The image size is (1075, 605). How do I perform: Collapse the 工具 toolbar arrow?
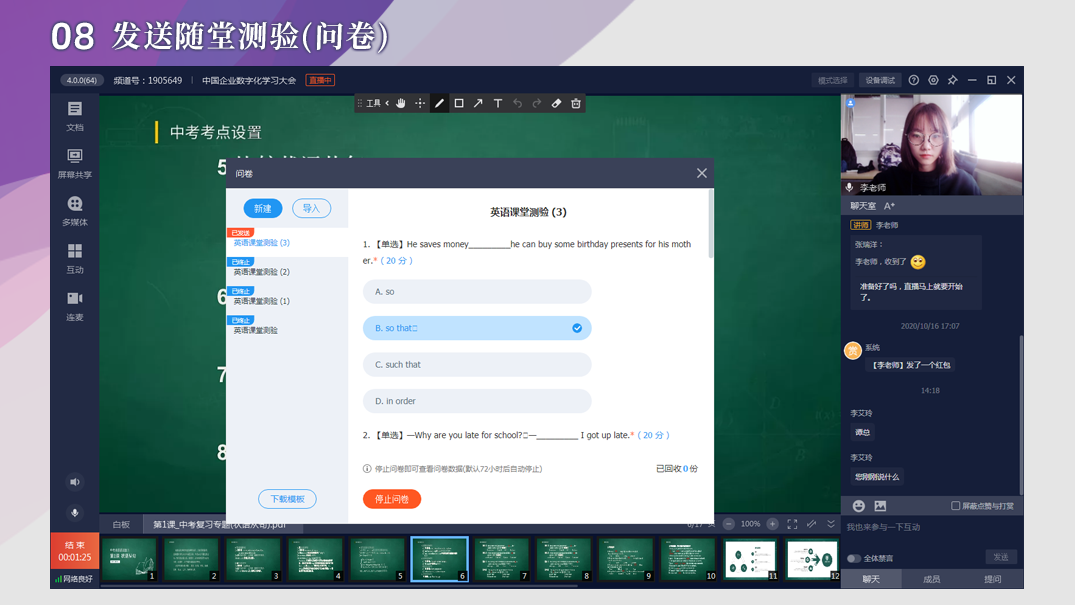[388, 103]
